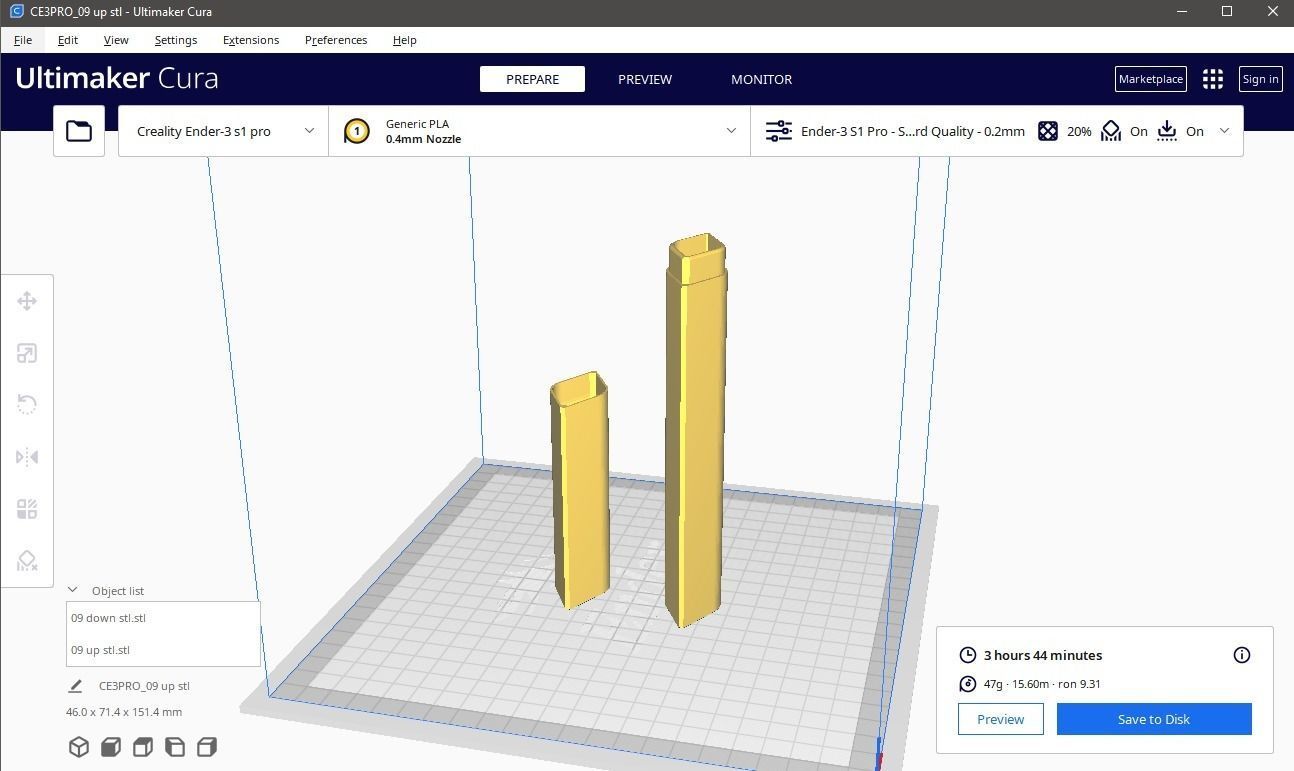The height and width of the screenshot is (771, 1294).
Task: Click the Cura logo in title bar
Action: [16, 12]
